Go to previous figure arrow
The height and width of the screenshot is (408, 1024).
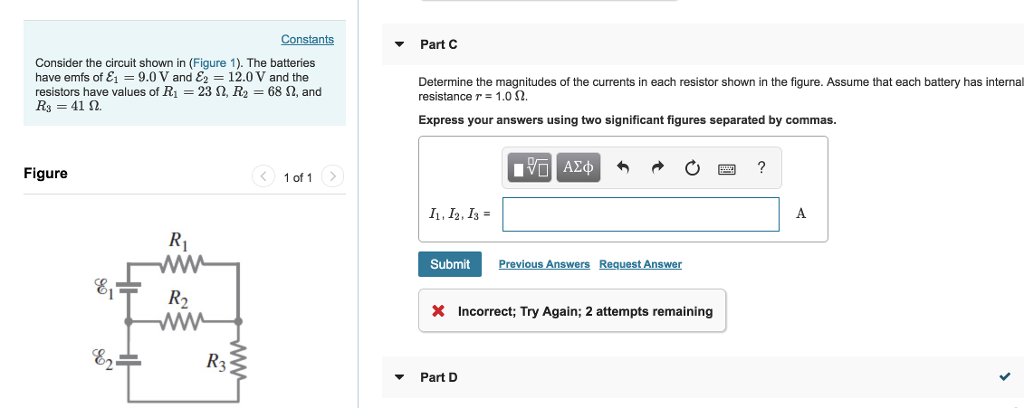point(263,176)
